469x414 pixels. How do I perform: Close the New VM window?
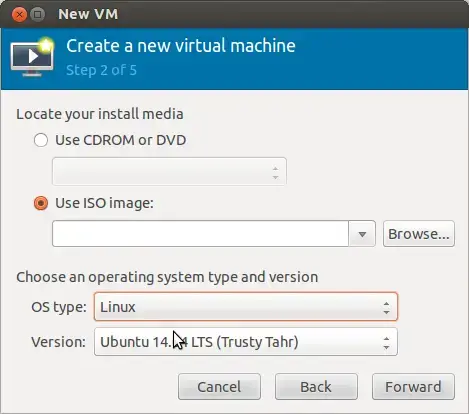[19, 15]
